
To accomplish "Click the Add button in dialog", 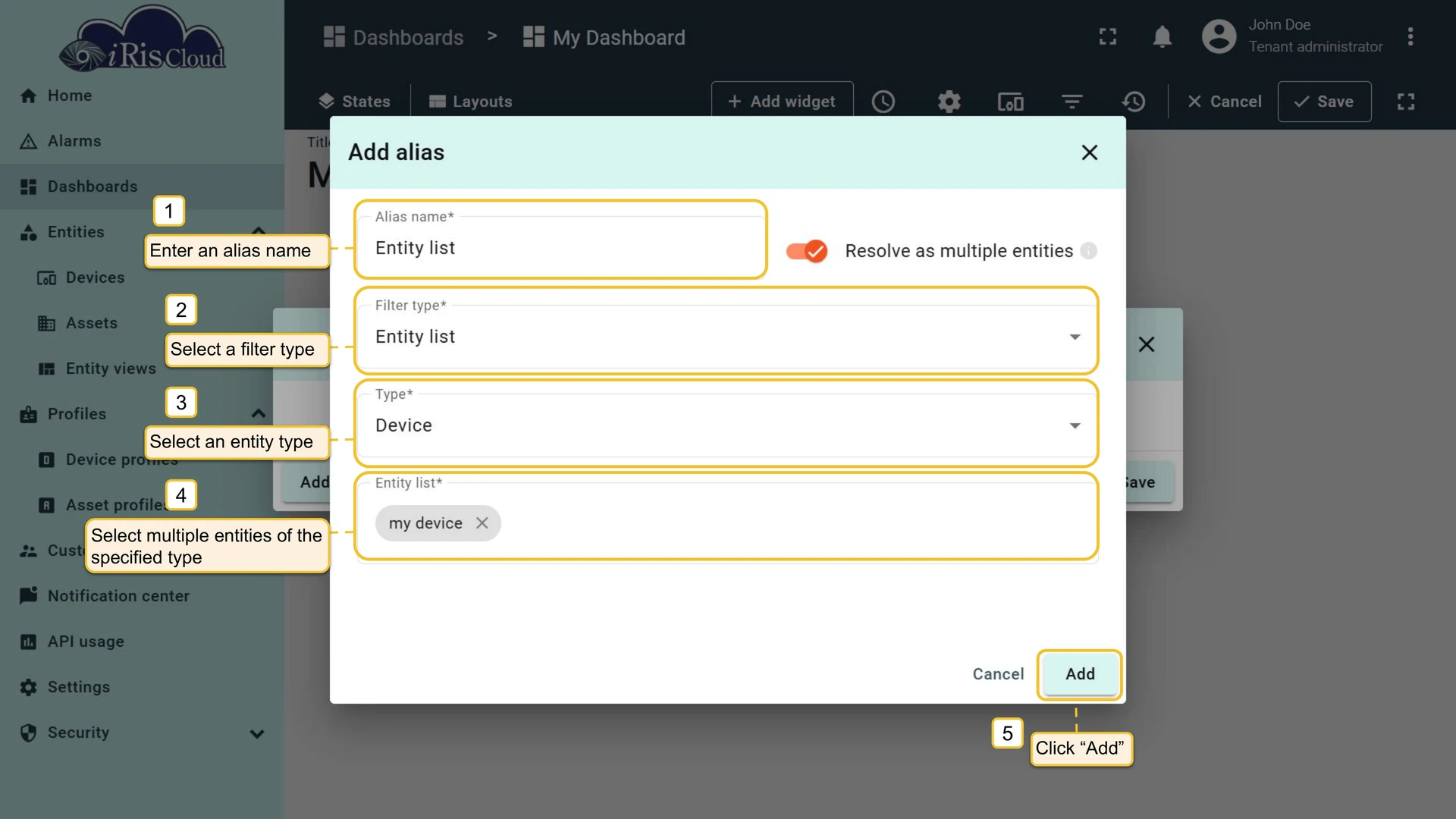I will click(x=1080, y=674).
